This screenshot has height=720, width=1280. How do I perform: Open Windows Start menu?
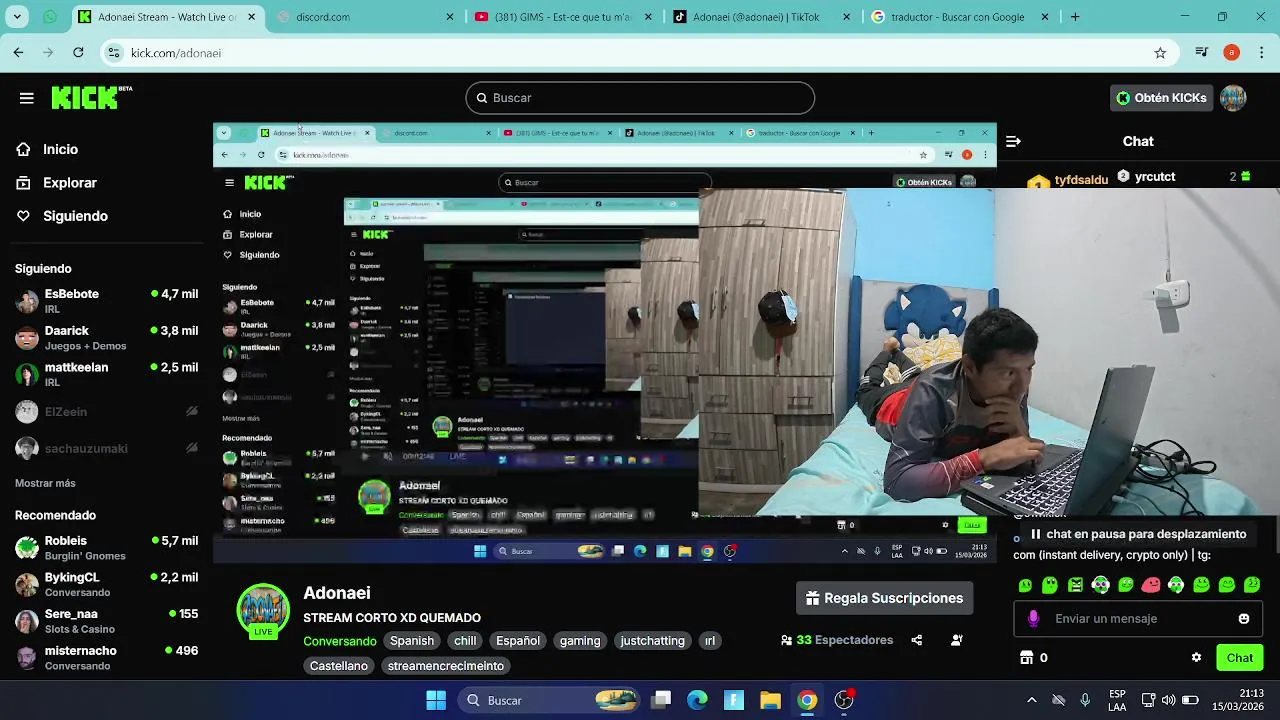(x=436, y=700)
